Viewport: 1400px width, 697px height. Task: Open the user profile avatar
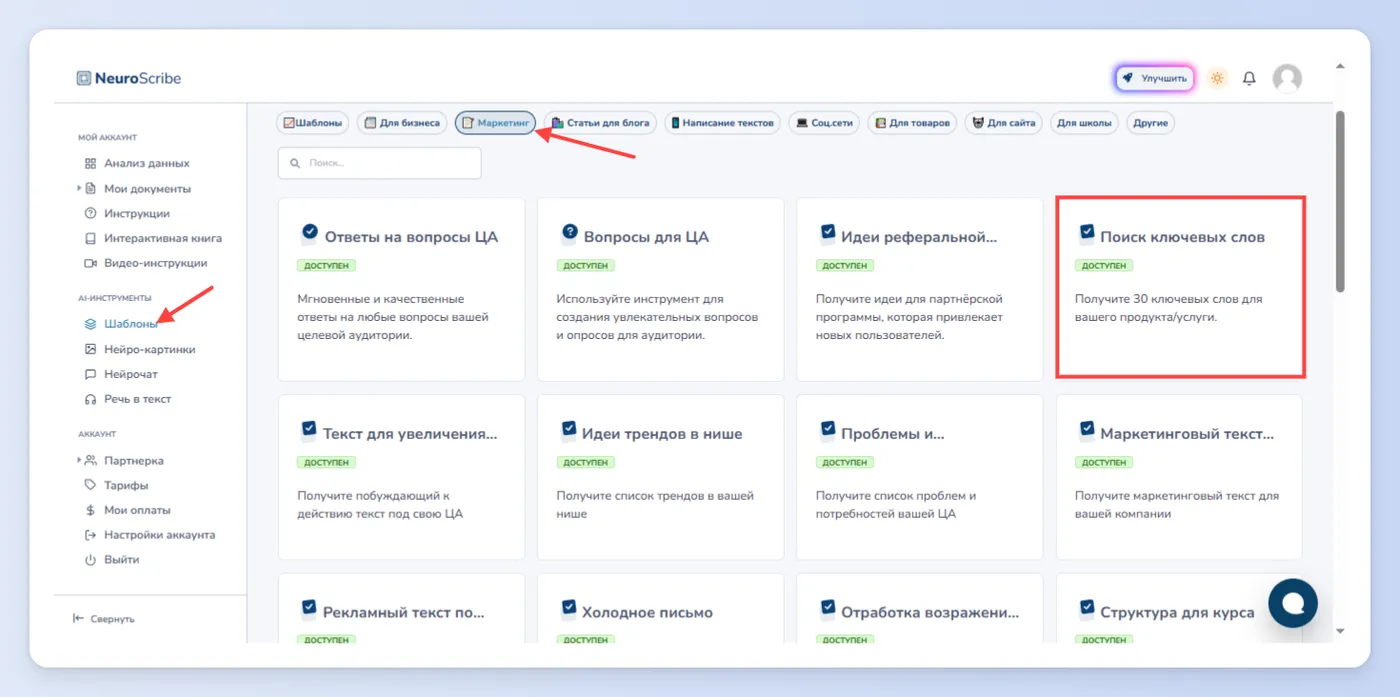point(1287,78)
